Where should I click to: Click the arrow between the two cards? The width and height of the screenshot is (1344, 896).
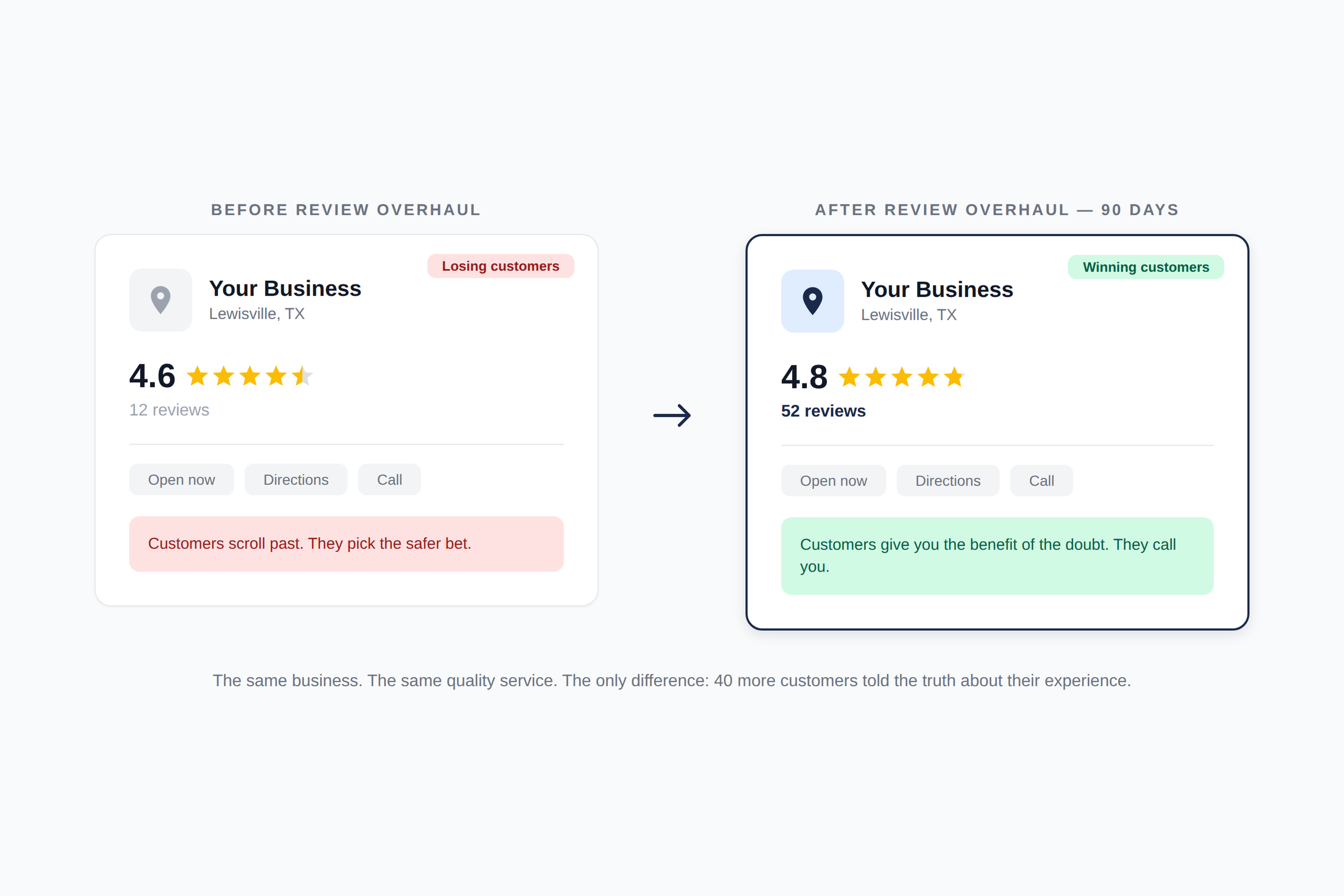672,415
